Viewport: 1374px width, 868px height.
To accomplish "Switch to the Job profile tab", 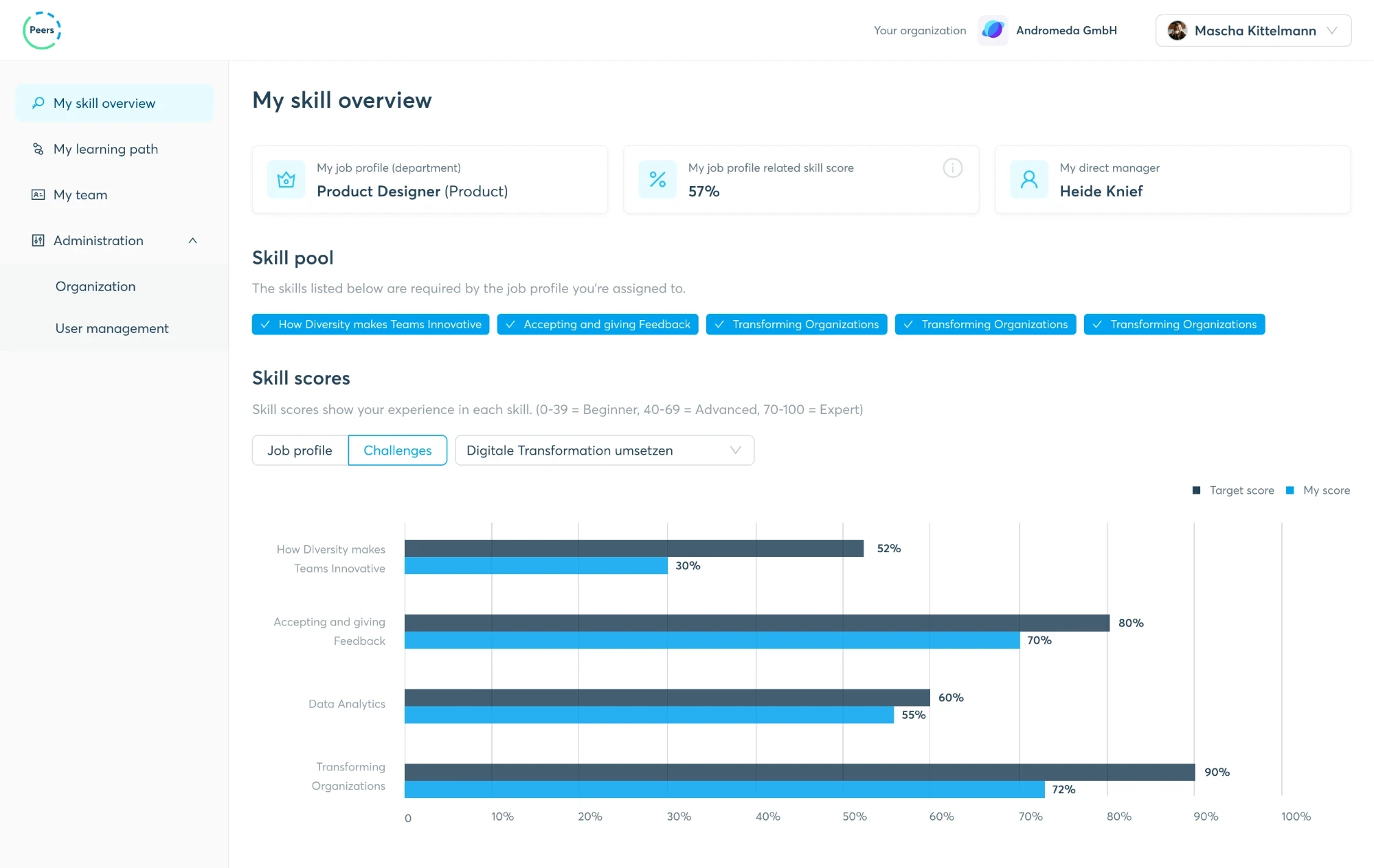I will tap(300, 450).
